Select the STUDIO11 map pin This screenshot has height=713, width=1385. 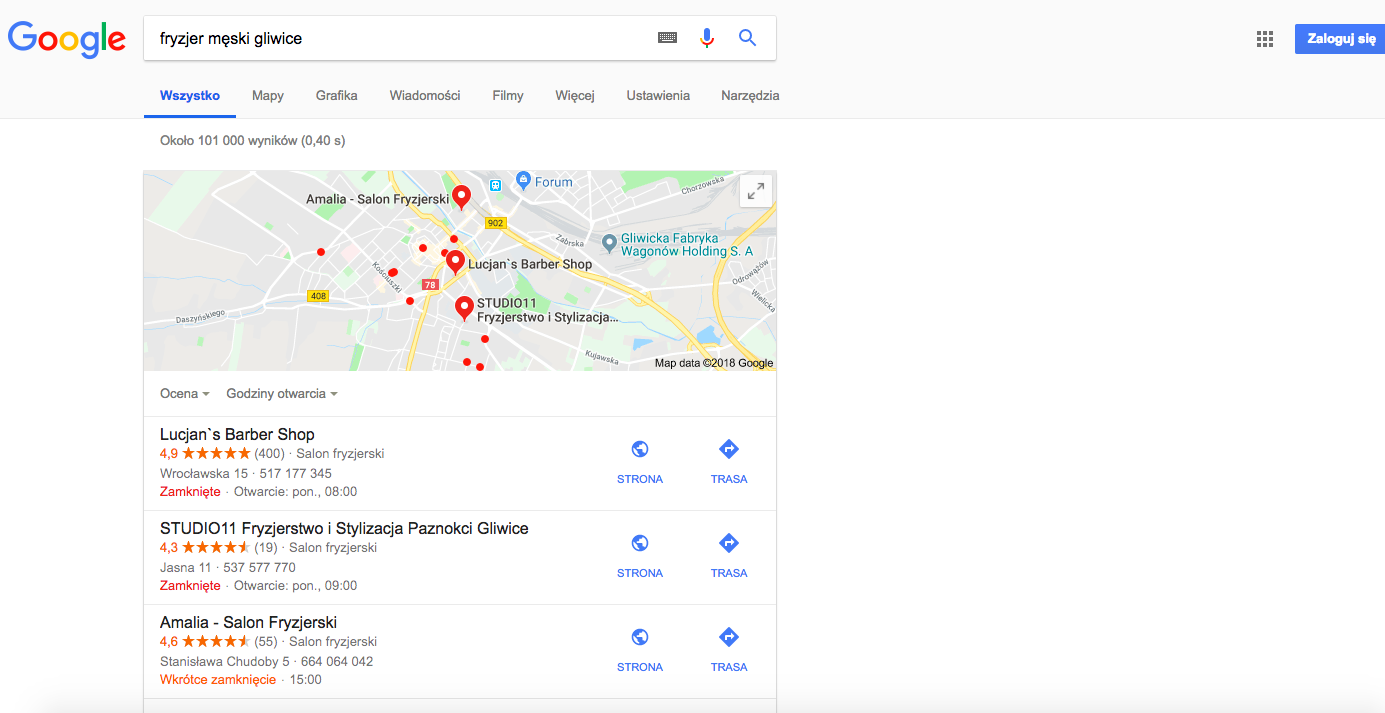click(x=464, y=308)
